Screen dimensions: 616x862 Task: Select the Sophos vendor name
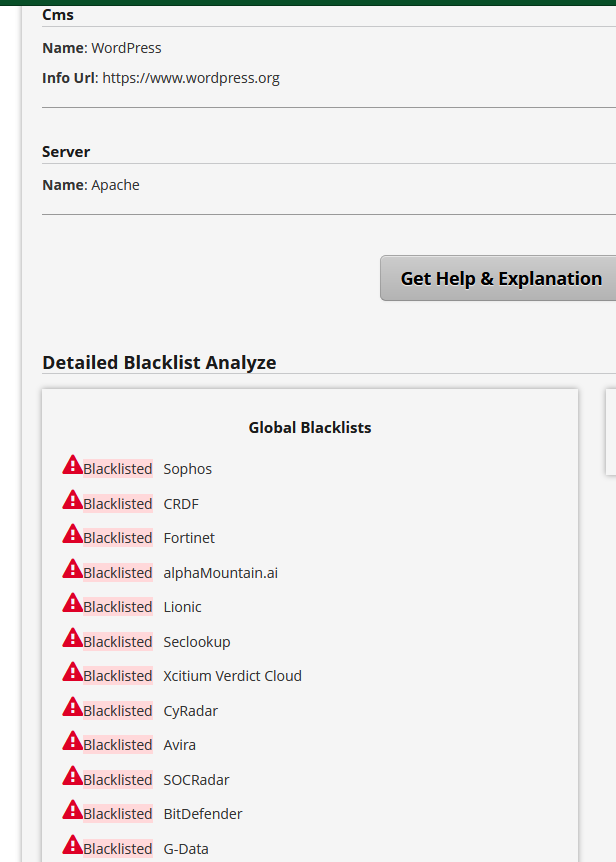coord(187,469)
